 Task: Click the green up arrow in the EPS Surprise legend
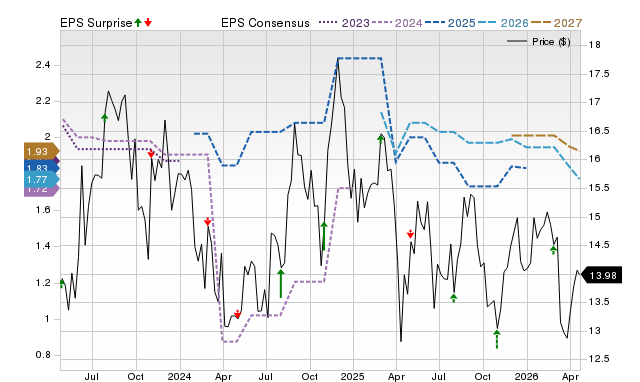click(x=138, y=22)
